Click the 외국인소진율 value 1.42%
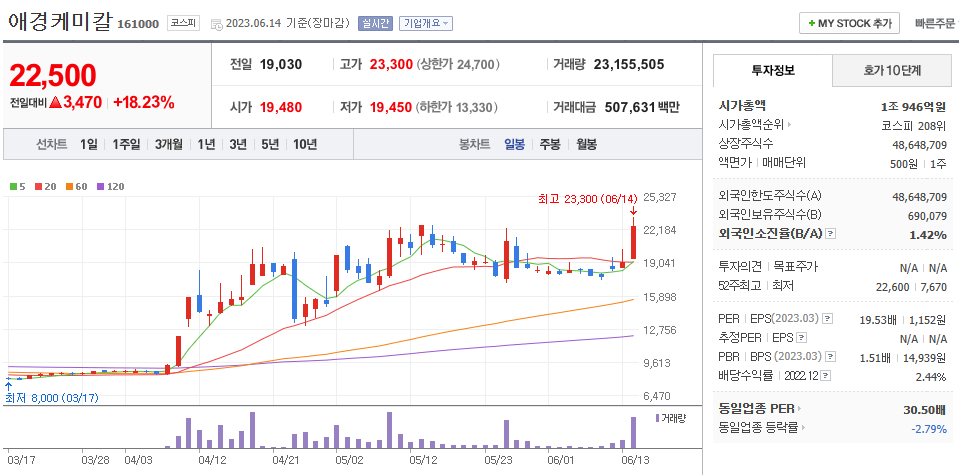959x475 pixels. (x=928, y=235)
